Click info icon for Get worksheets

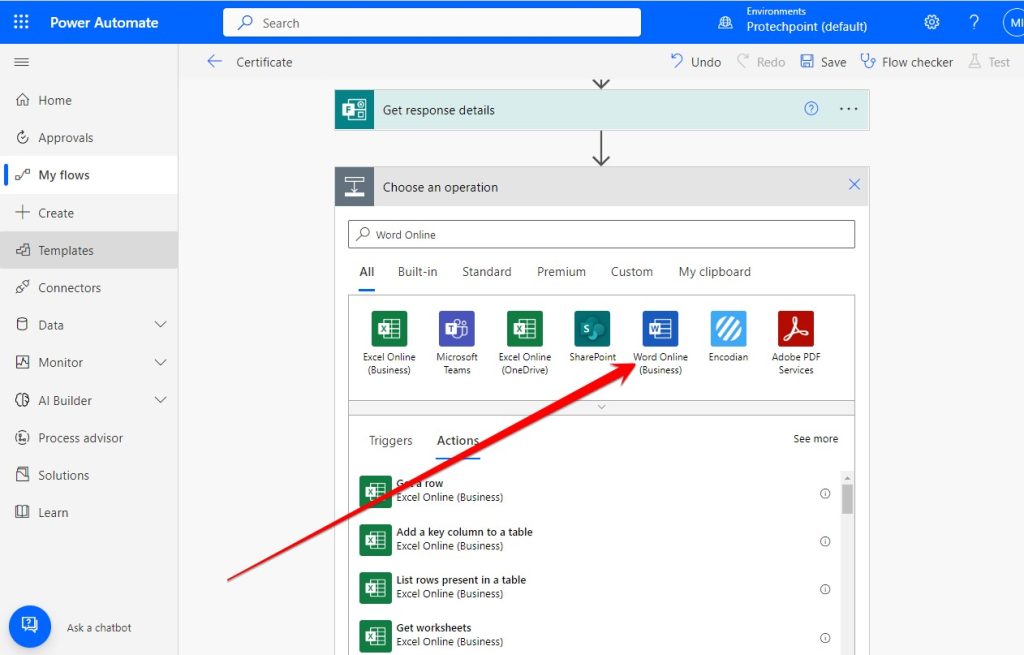[x=825, y=638]
